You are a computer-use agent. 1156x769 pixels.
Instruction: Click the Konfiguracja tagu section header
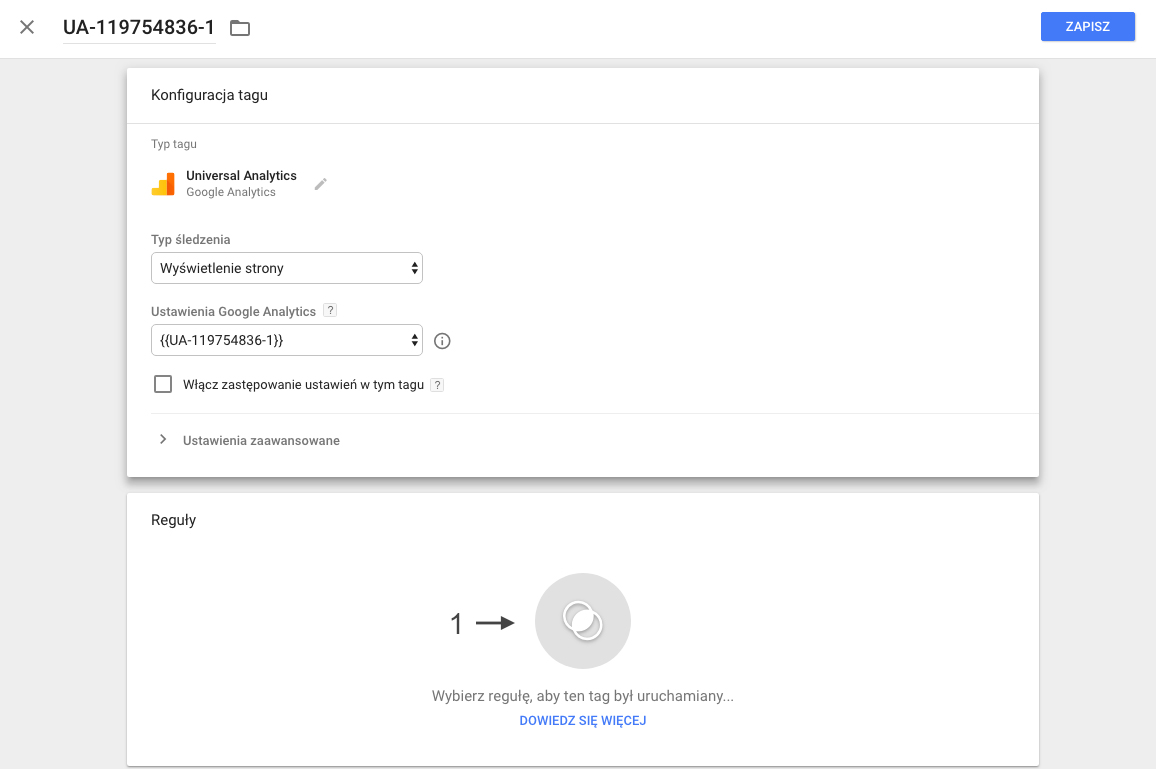[x=209, y=96]
